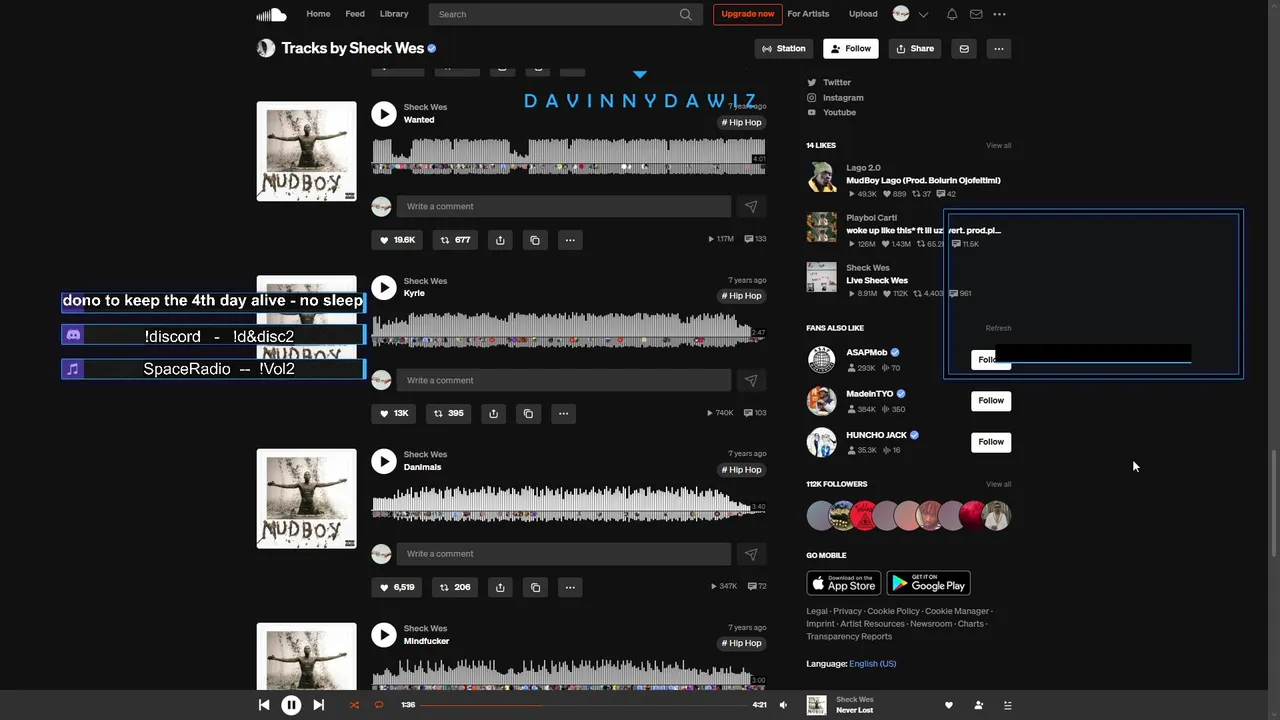Repost Danimals with 206 reposts
Screen dimensions: 1280x720
pos(455,587)
